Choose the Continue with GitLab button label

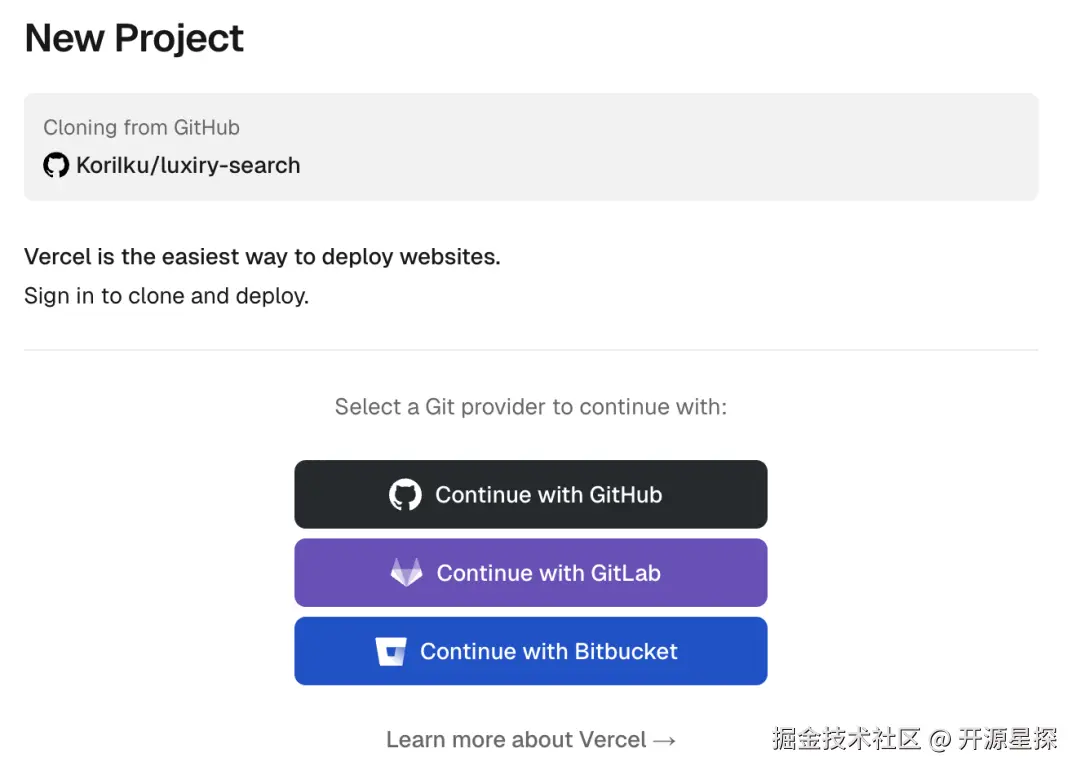548,573
